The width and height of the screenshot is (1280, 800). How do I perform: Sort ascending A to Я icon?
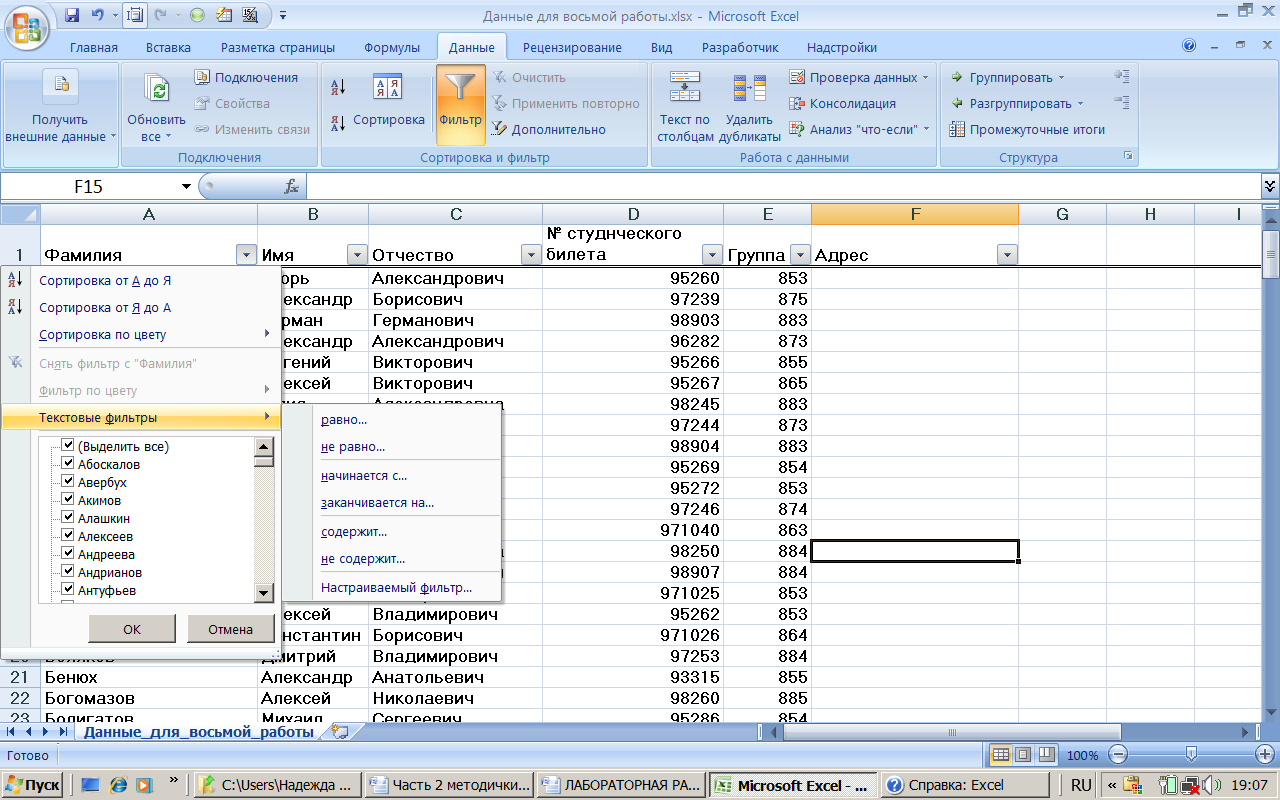tap(338, 87)
